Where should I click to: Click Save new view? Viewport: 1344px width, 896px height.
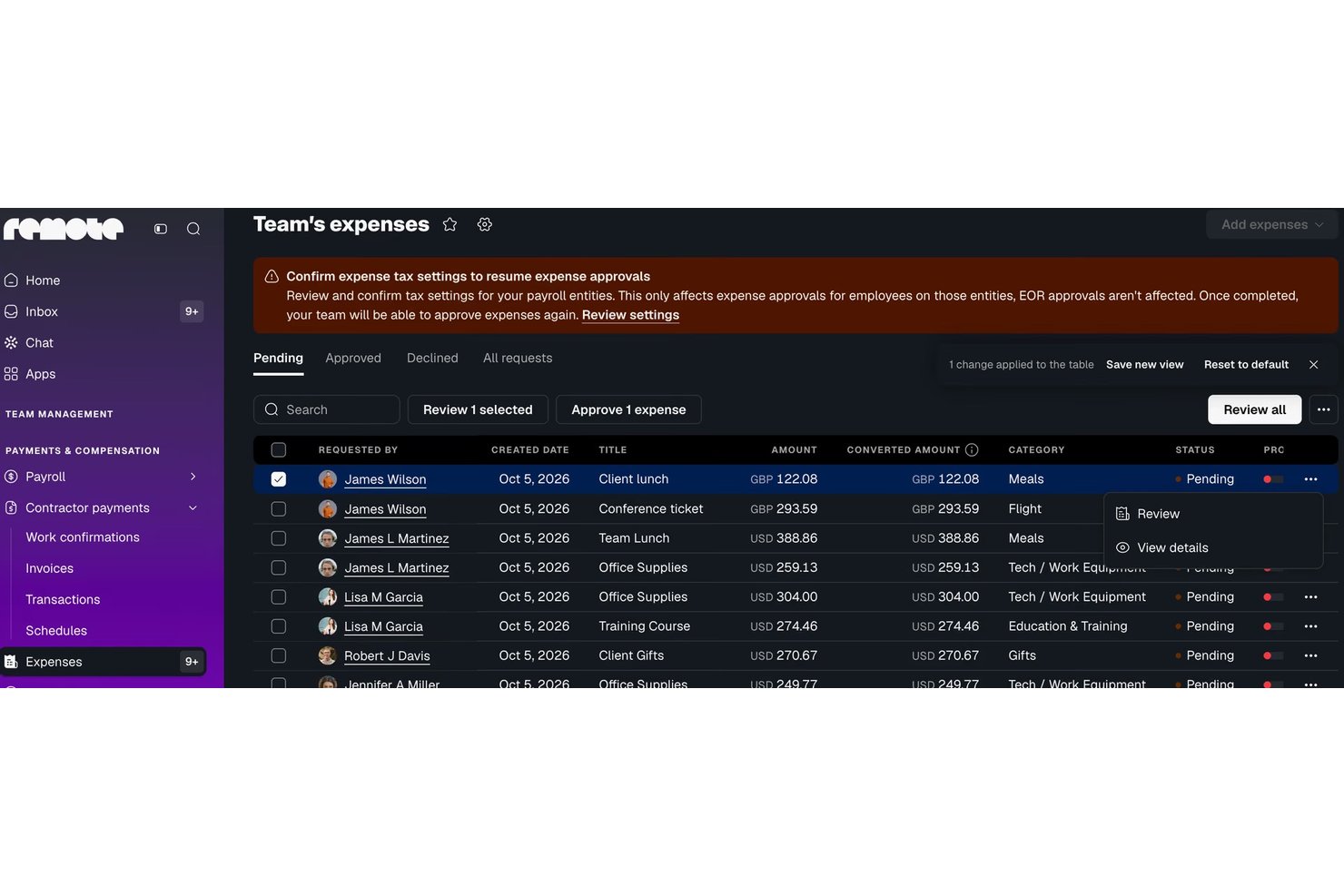[1144, 364]
